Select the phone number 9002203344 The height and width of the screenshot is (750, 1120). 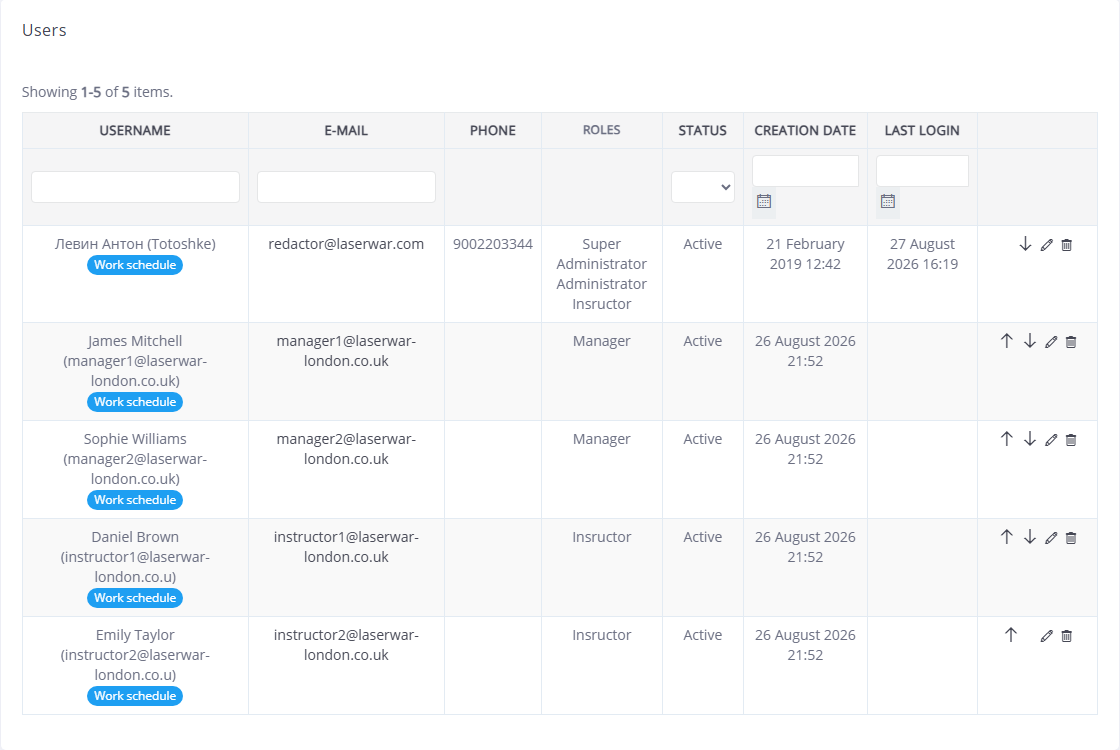pos(493,244)
